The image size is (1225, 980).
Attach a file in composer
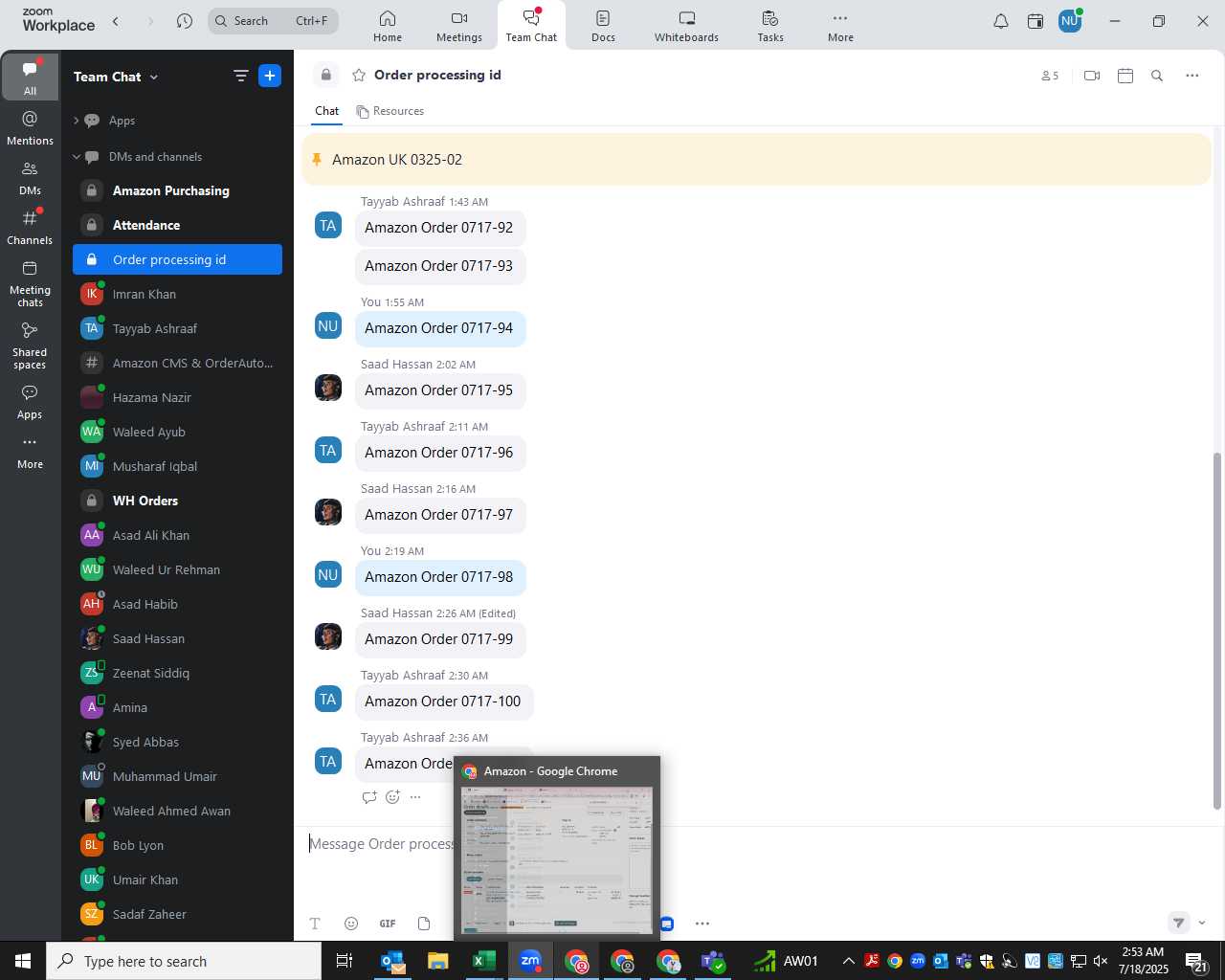pos(424,924)
